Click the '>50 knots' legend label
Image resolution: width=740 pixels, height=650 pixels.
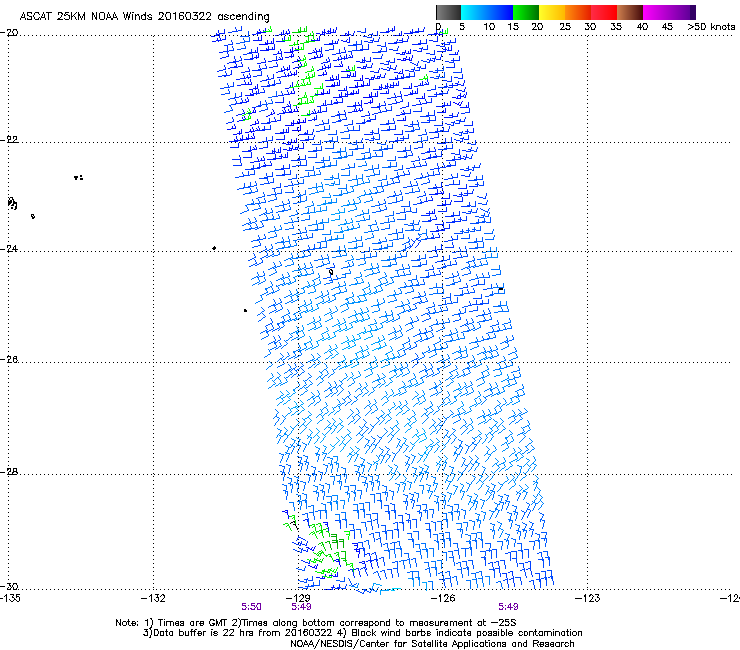point(711,27)
